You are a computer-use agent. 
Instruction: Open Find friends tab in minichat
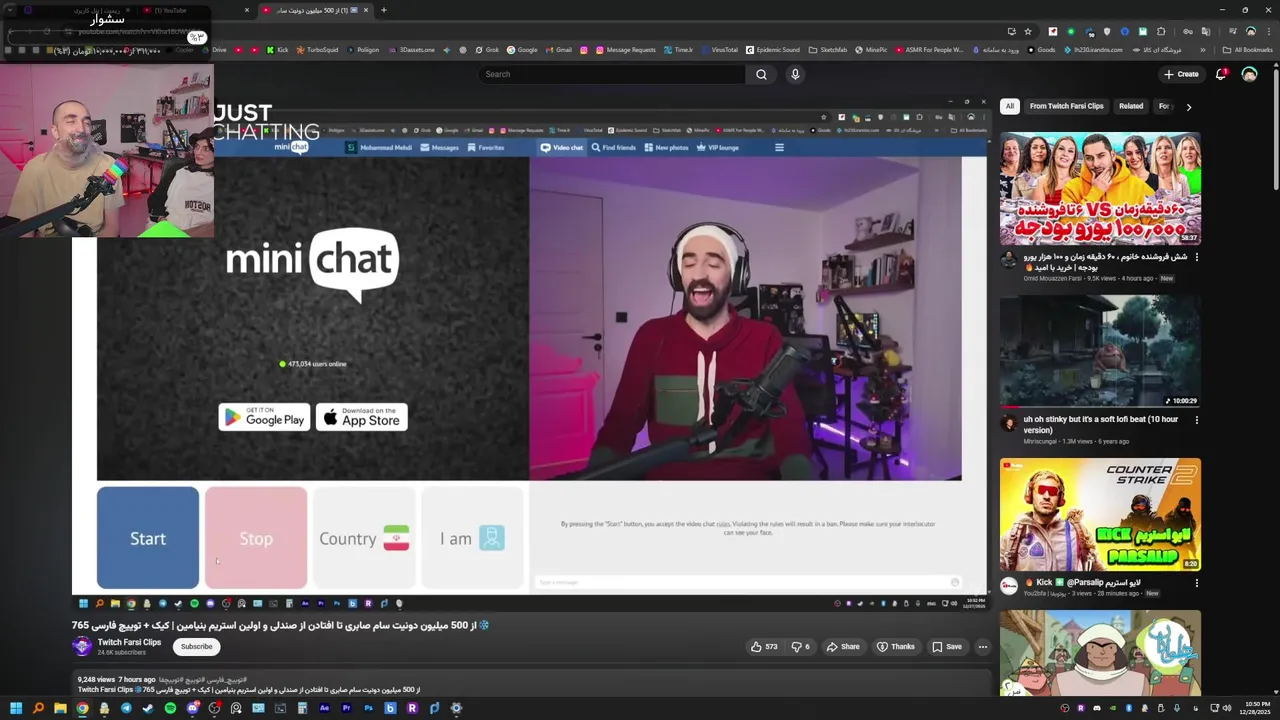pyautogui.click(x=614, y=147)
